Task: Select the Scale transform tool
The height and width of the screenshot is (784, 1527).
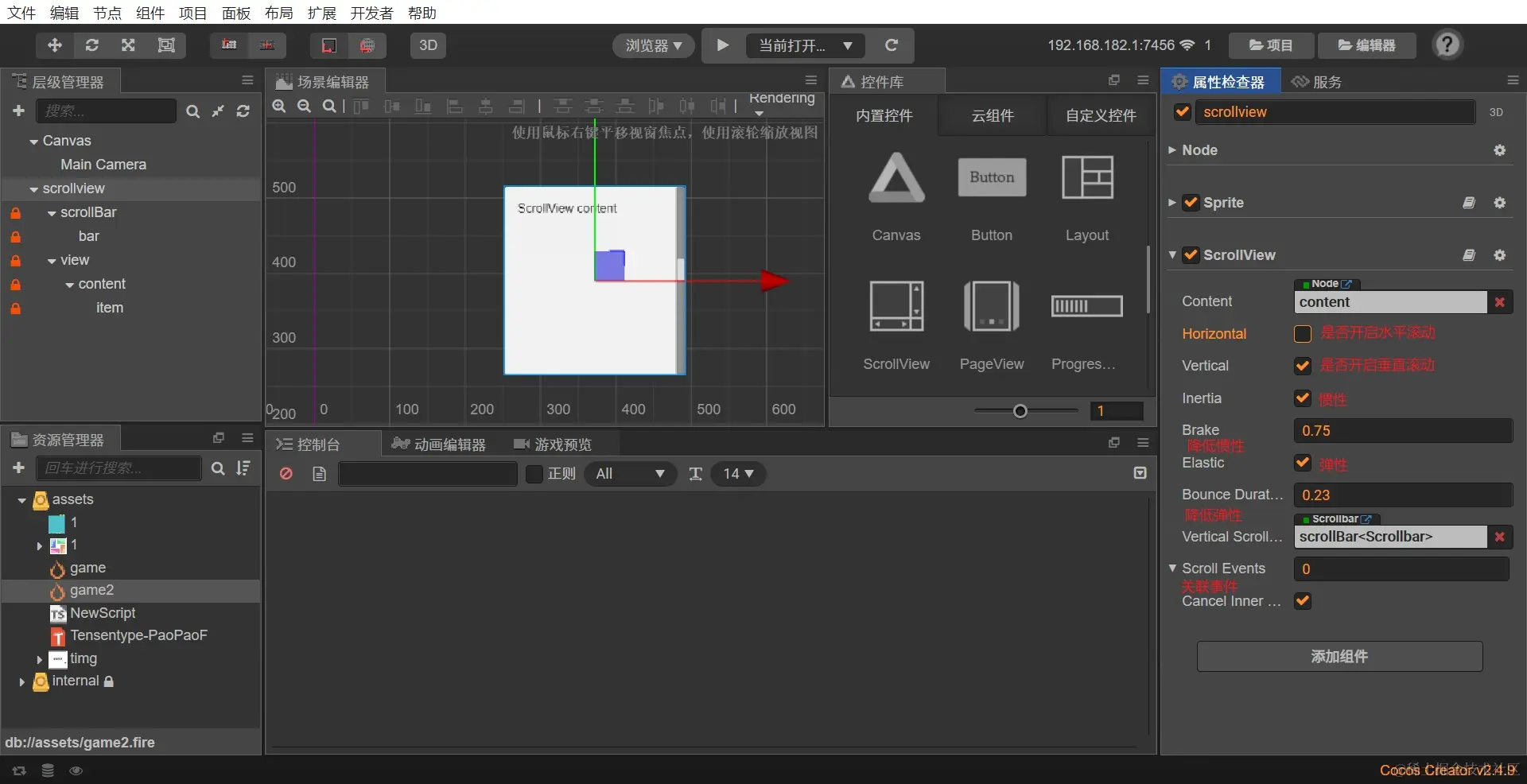Action: pyautogui.click(x=128, y=45)
